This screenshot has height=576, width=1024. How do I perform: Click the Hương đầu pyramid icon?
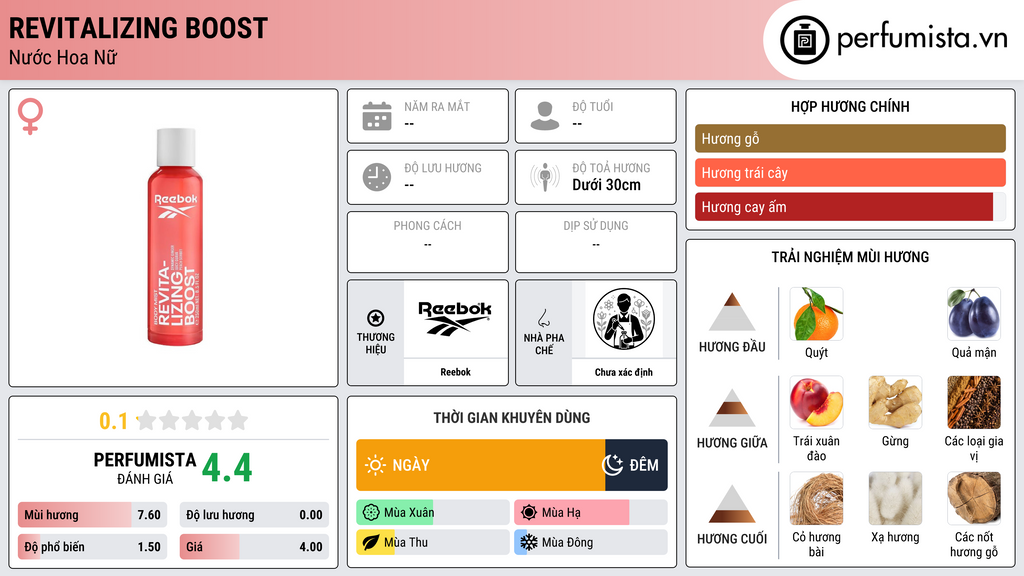[x=732, y=312]
